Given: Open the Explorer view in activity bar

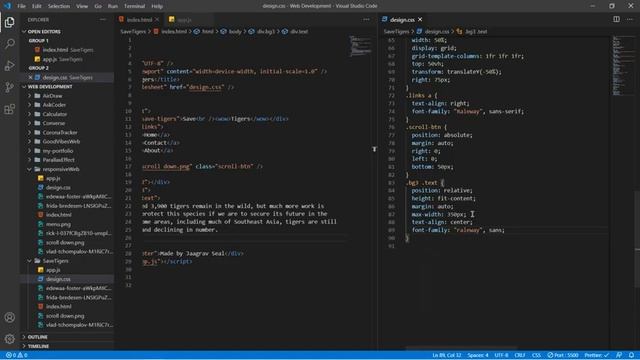Looking at the screenshot, I should tap(9, 22).
